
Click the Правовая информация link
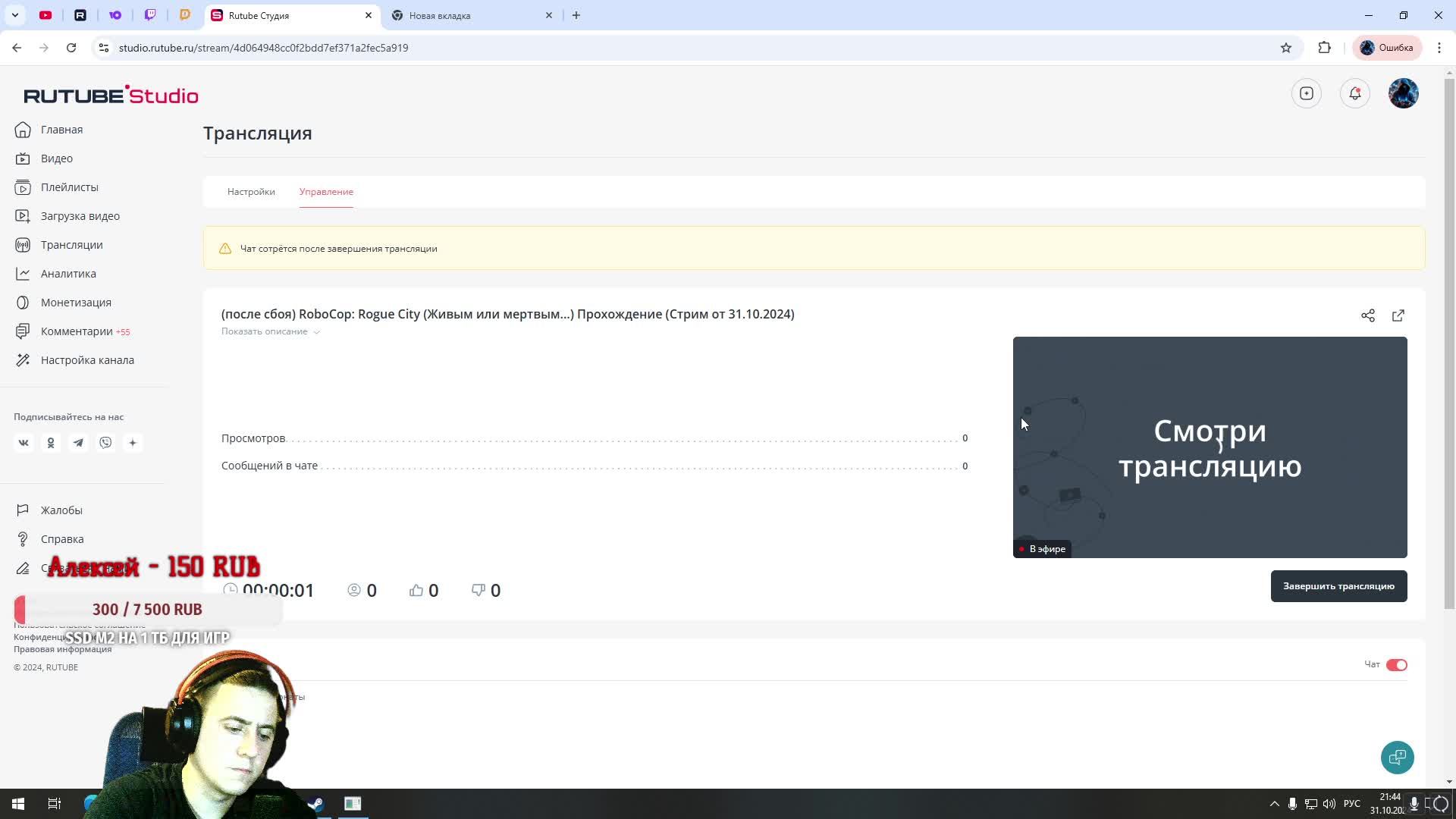point(62,649)
